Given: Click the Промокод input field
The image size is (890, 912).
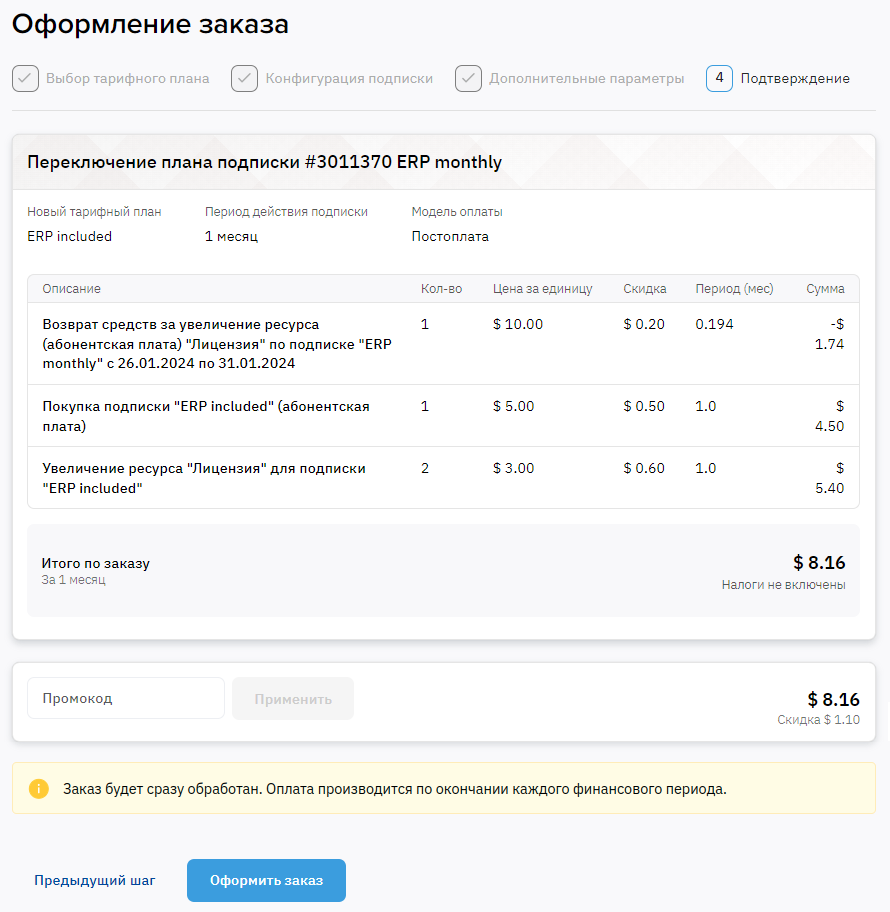Looking at the screenshot, I should point(126,698).
